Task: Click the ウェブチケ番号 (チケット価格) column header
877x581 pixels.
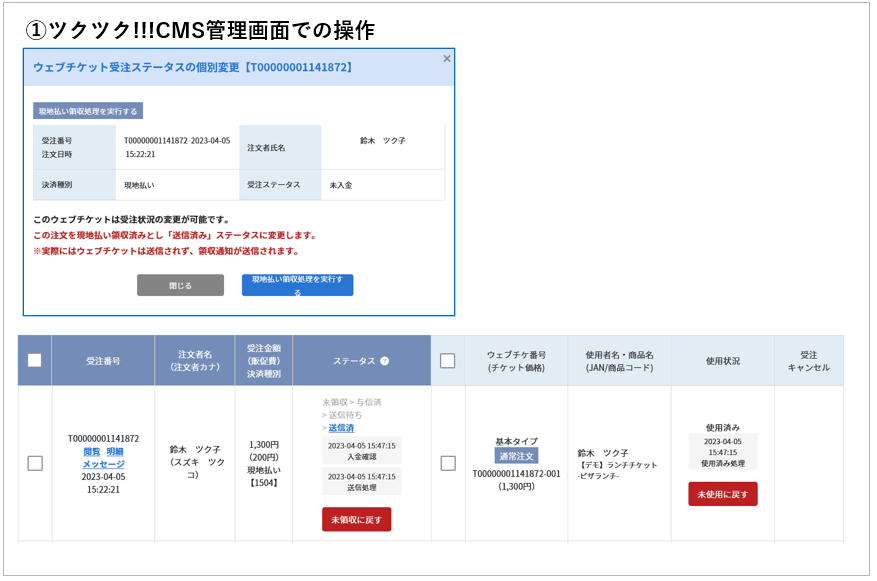Action: (x=516, y=361)
